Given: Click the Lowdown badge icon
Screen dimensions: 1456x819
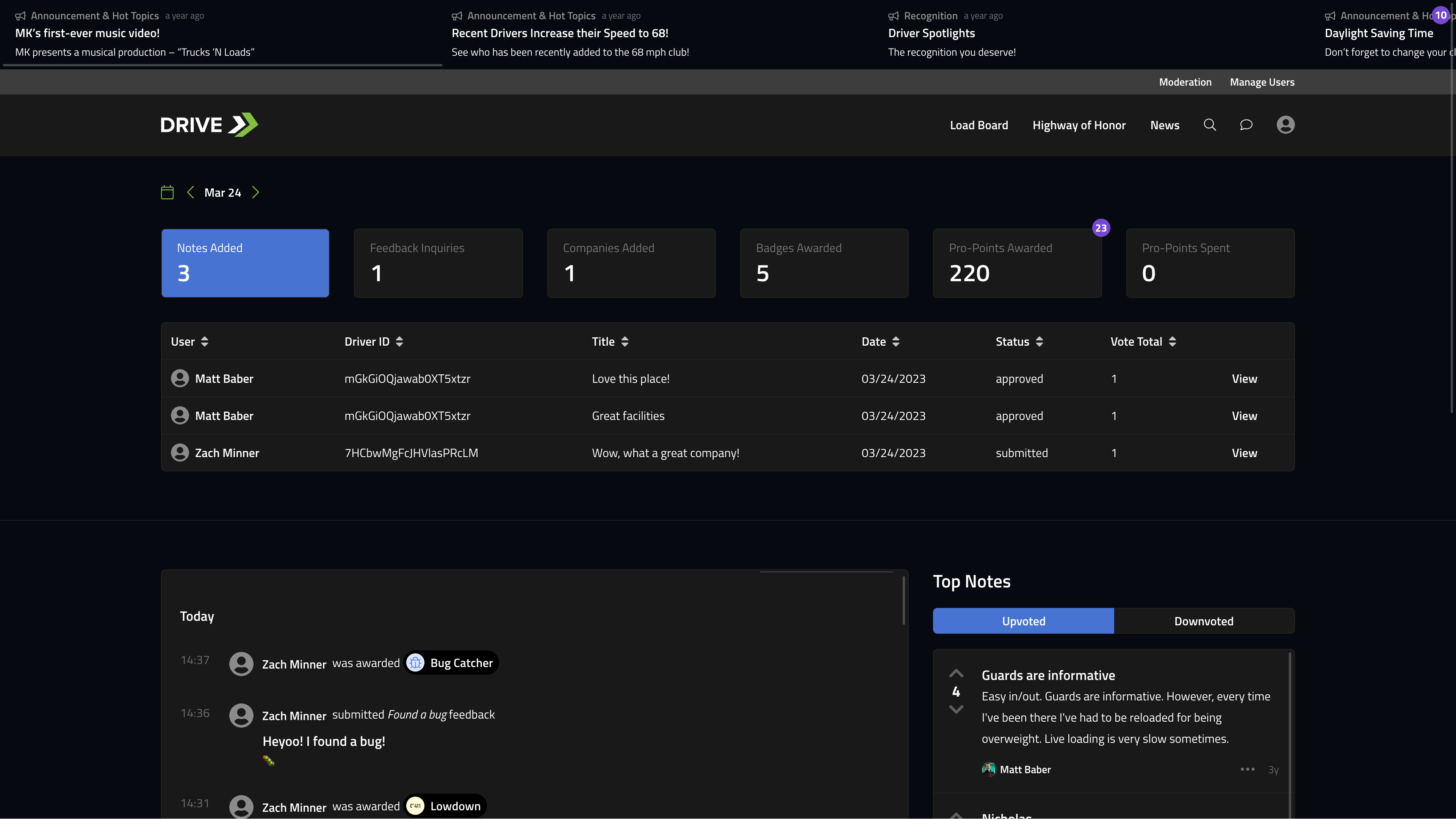Looking at the screenshot, I should click(x=416, y=806).
